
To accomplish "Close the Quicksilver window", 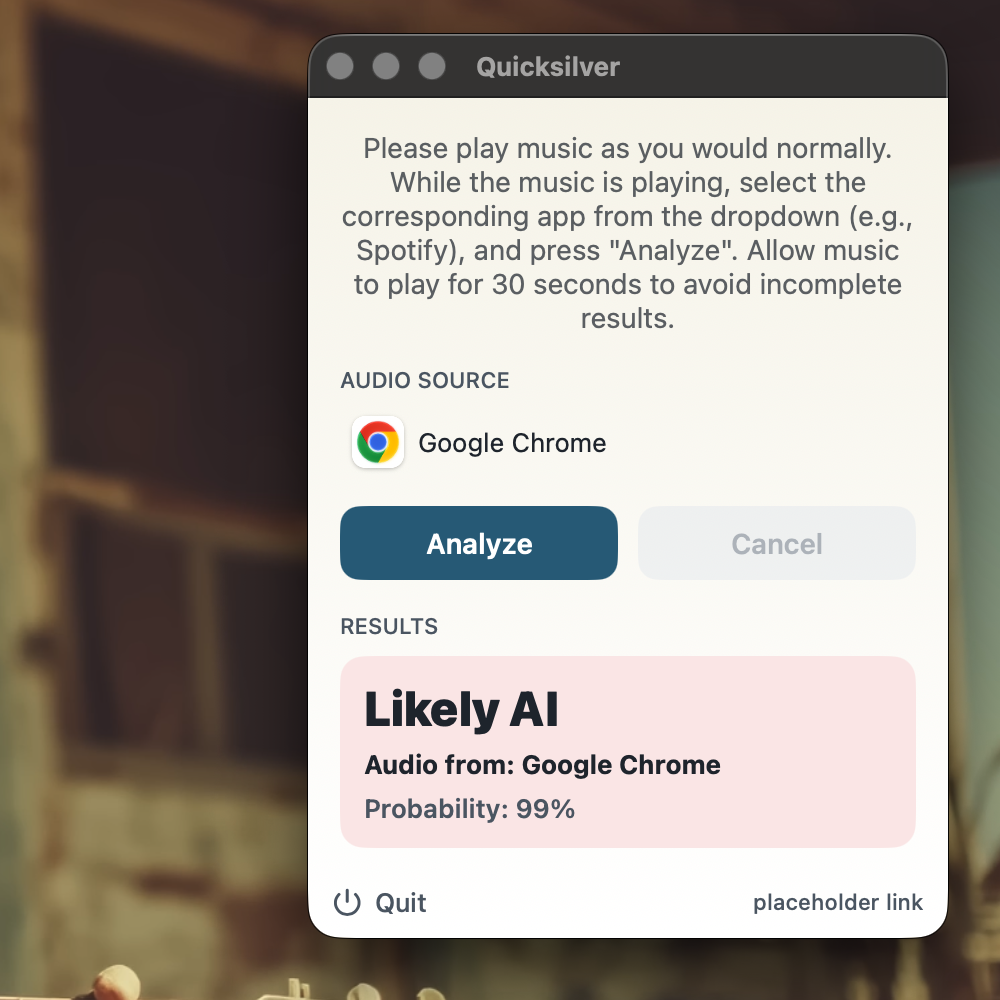I will tap(340, 66).
